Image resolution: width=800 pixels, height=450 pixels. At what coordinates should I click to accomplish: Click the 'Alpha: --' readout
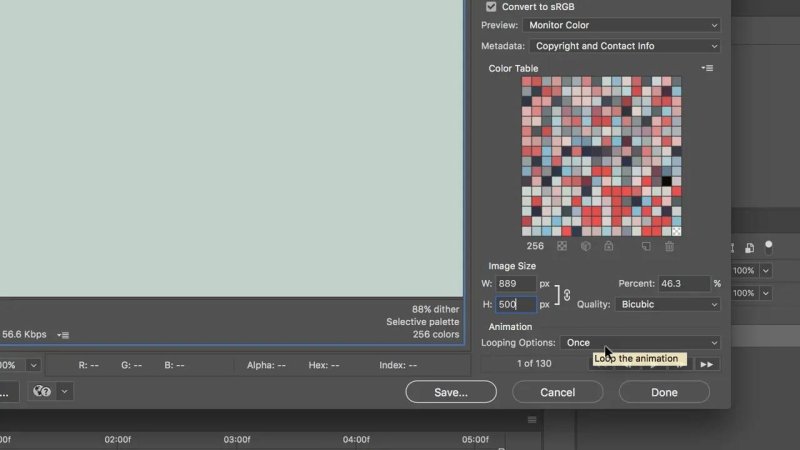(x=266, y=365)
